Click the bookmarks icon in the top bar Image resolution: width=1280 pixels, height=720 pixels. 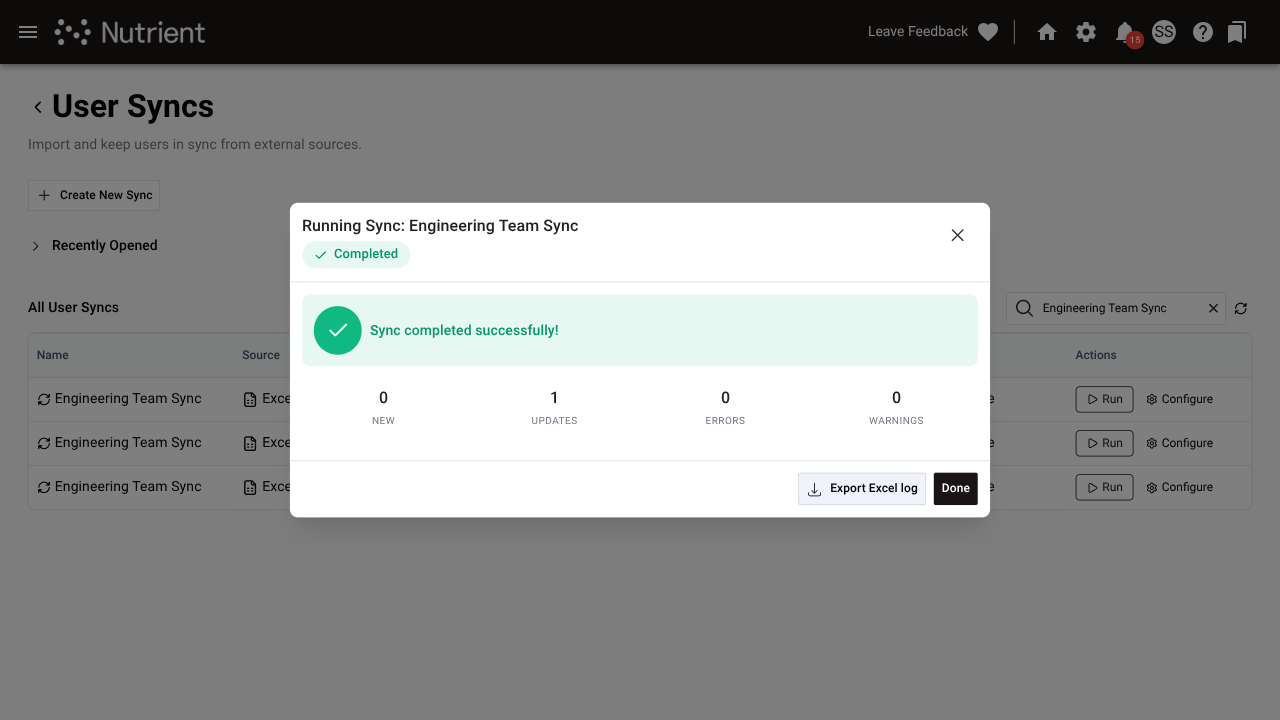(x=1237, y=31)
